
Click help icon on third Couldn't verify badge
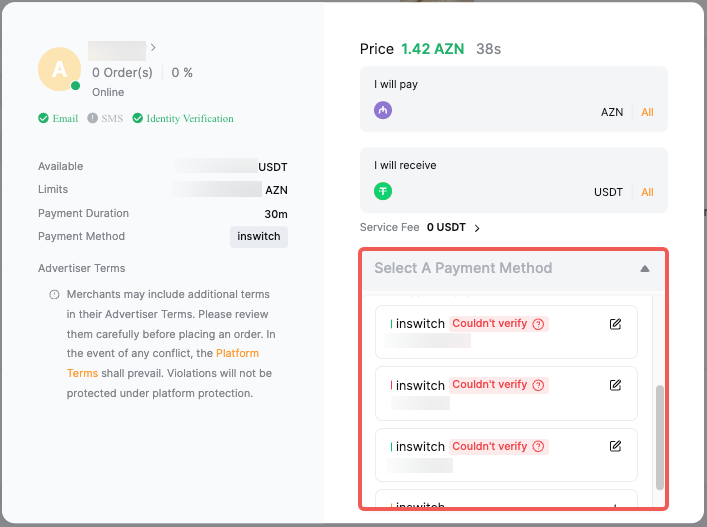(538, 446)
